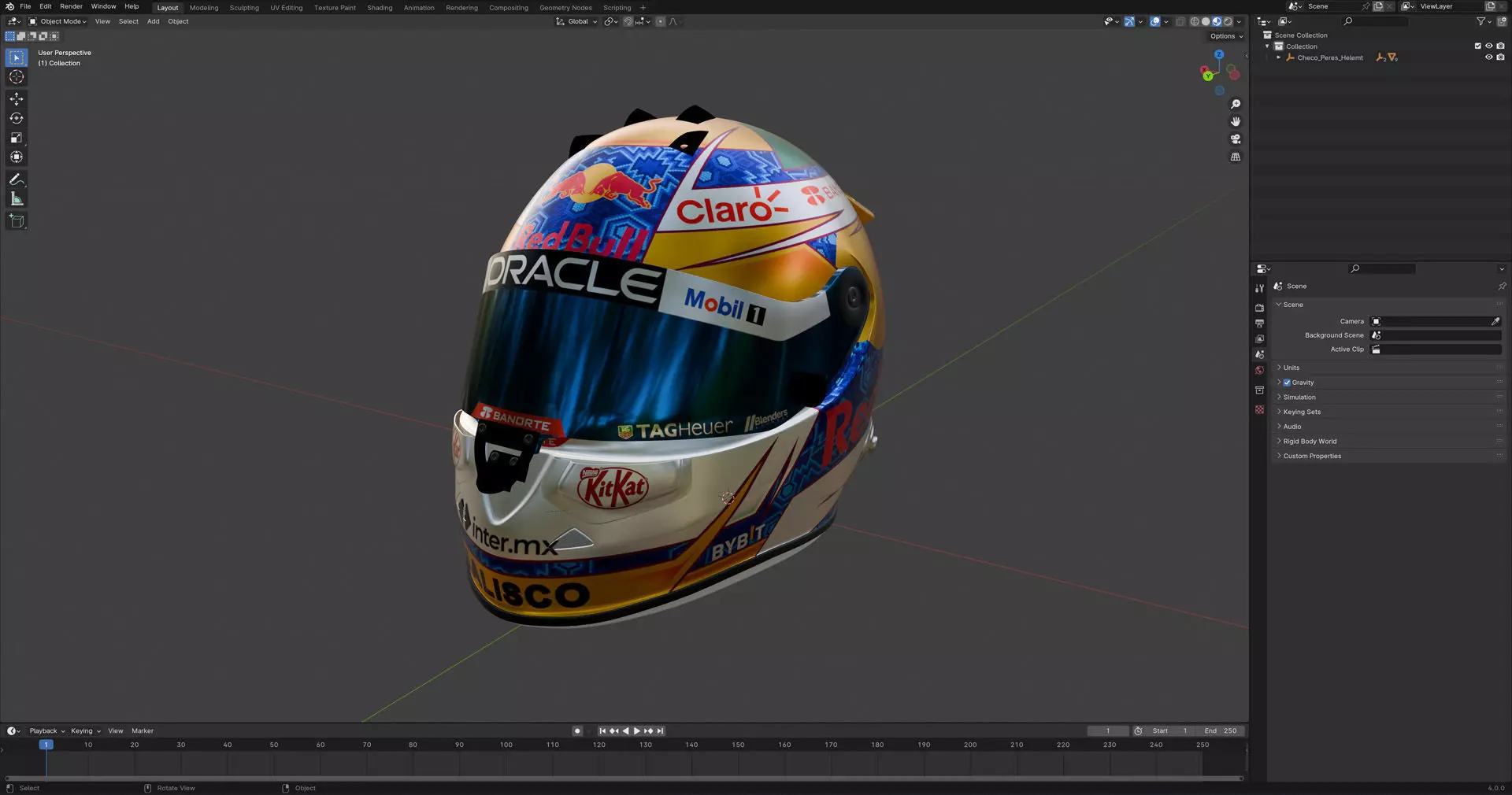Open the Object Mode dropdown
The width and height of the screenshot is (1512, 795).
[57, 21]
